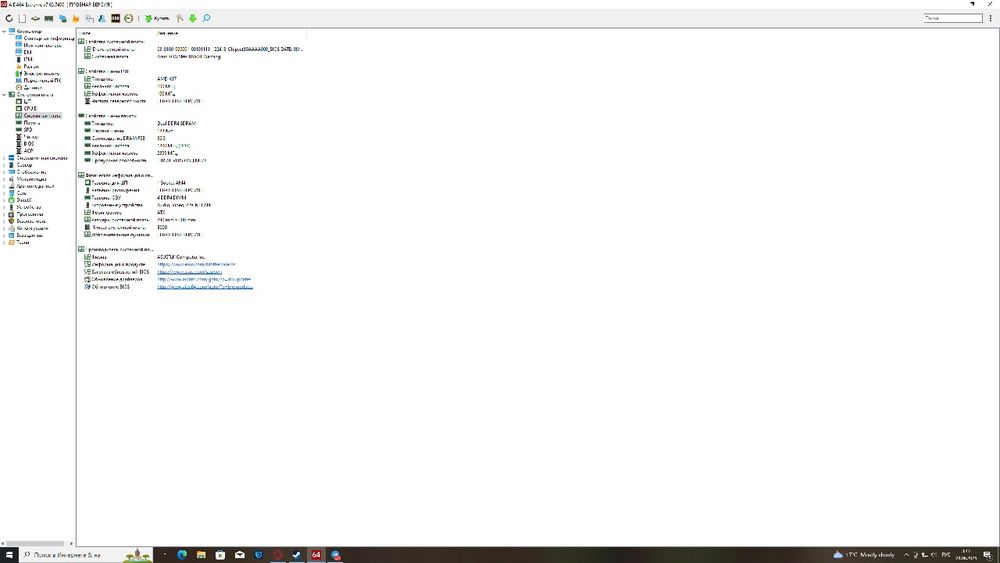Collapse the Системная плата parent tree node
Viewport: 1000px width, 563px height.
click(4, 94)
